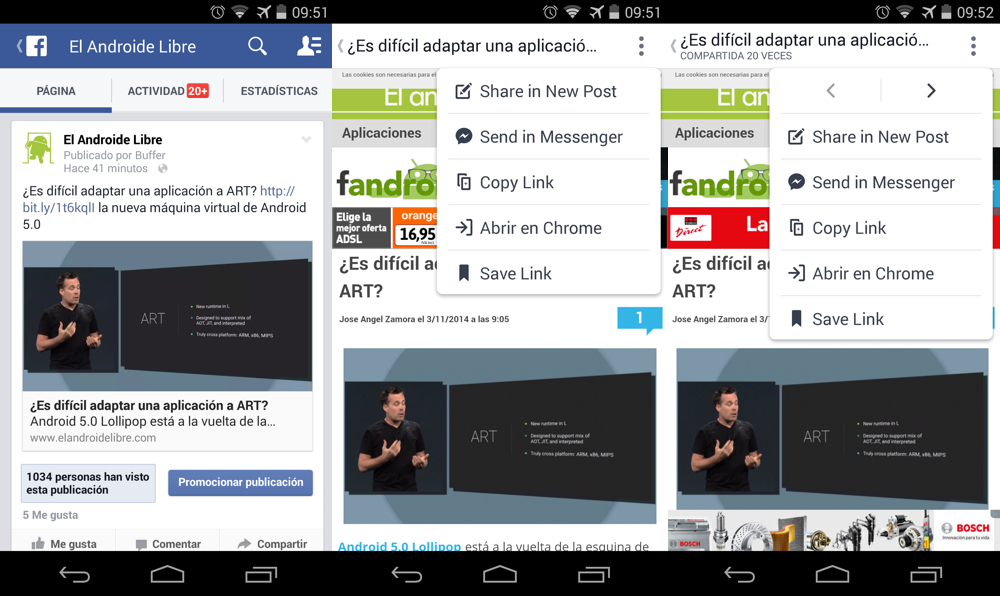Switch to the Estadísticas tab
This screenshot has height=596, width=1000.
(279, 91)
